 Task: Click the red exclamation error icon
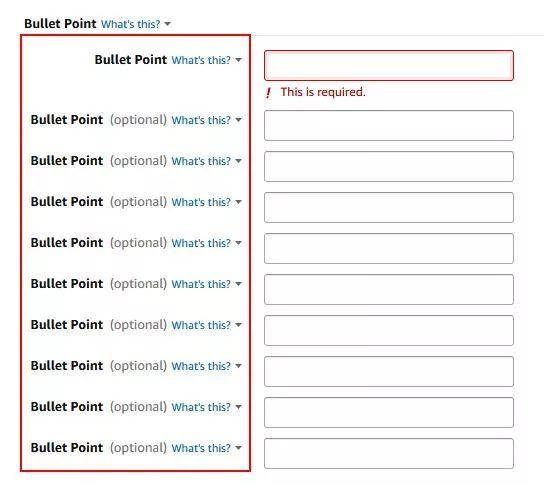(268, 93)
